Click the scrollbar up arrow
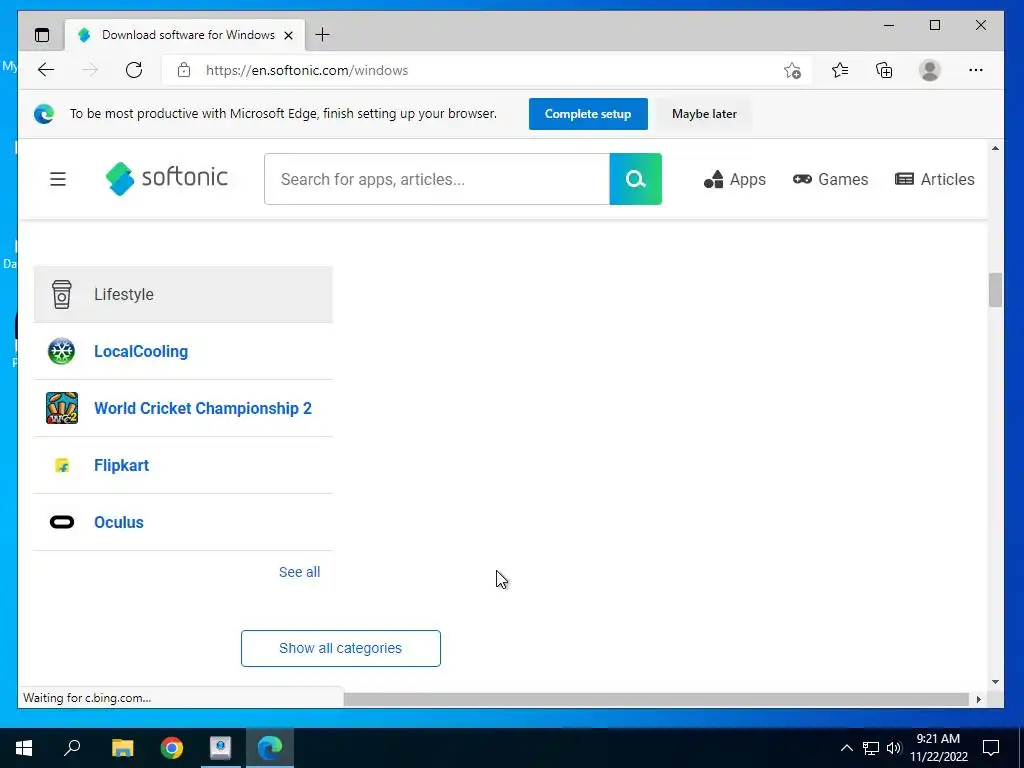The height and width of the screenshot is (768, 1024). click(995, 148)
